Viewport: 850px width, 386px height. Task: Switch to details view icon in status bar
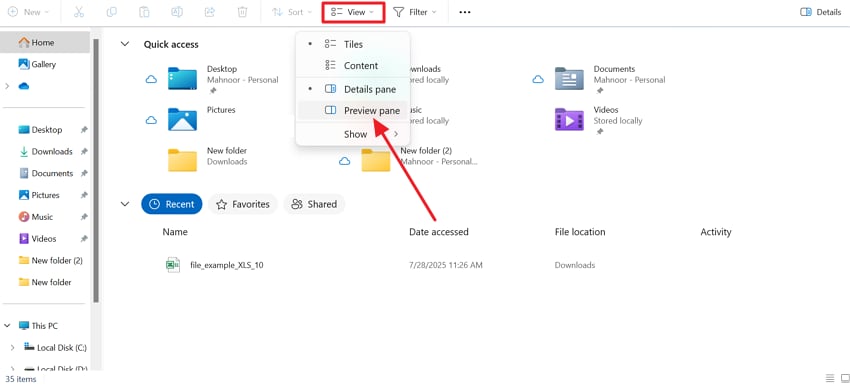829,378
